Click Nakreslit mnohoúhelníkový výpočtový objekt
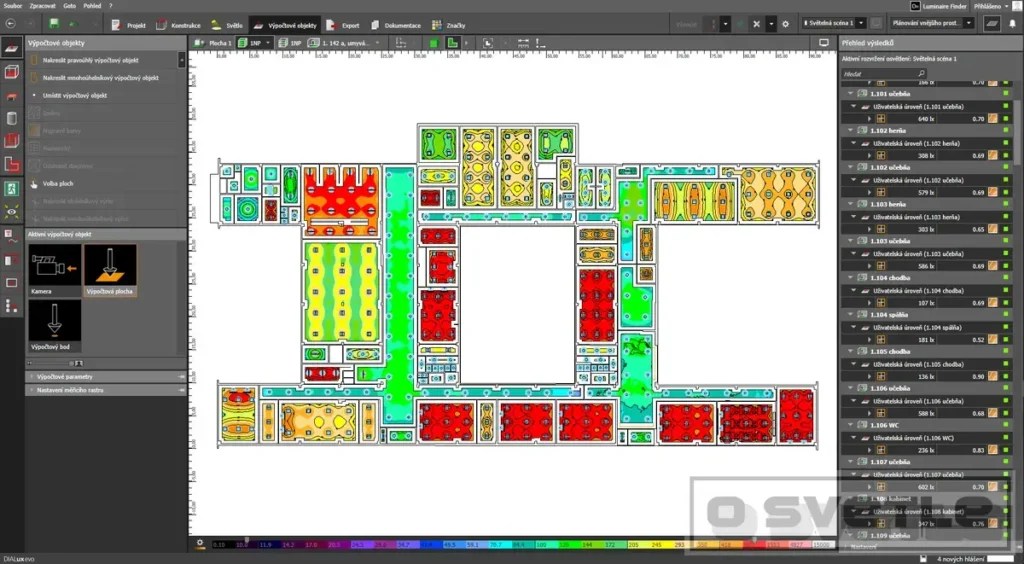Image resolution: width=1024 pixels, height=564 pixels. point(101,78)
